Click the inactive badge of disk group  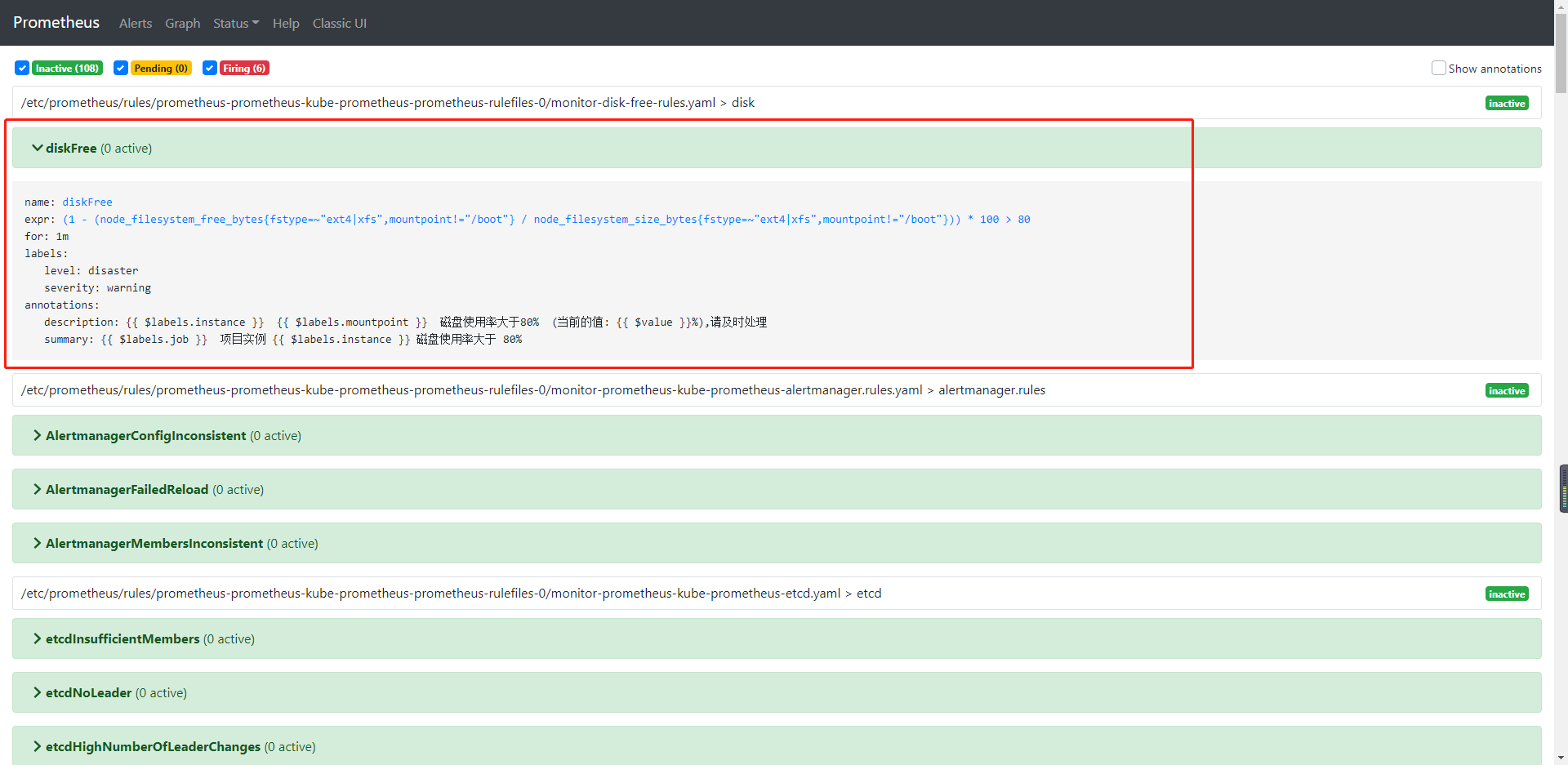pyautogui.click(x=1507, y=103)
